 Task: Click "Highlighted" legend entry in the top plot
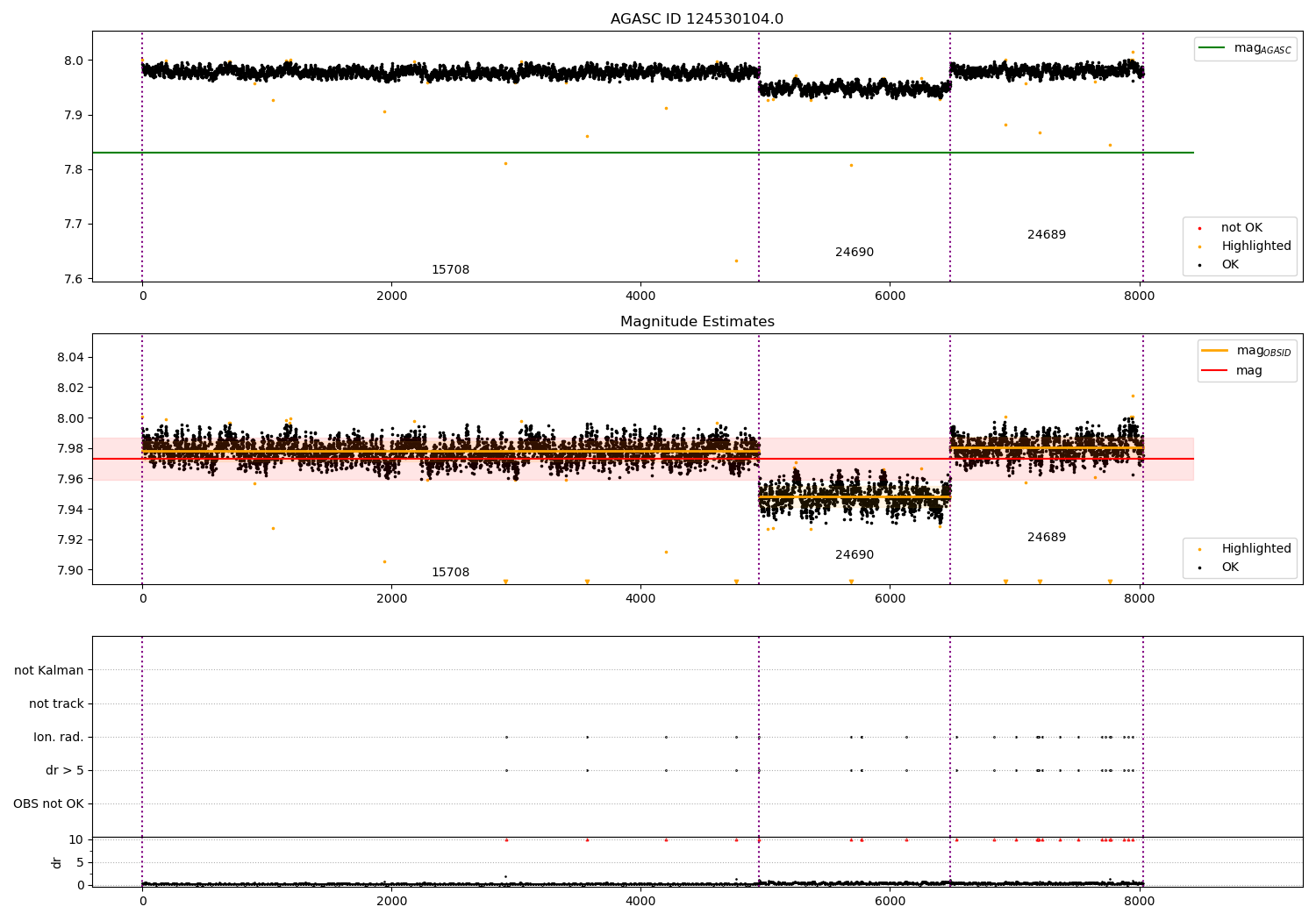(x=1246, y=246)
